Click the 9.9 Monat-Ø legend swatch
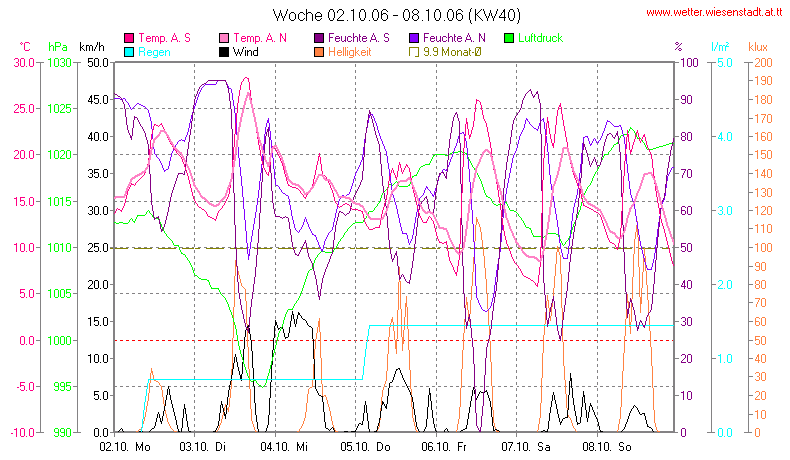The width and height of the screenshot is (790, 460). pyautogui.click(x=414, y=52)
